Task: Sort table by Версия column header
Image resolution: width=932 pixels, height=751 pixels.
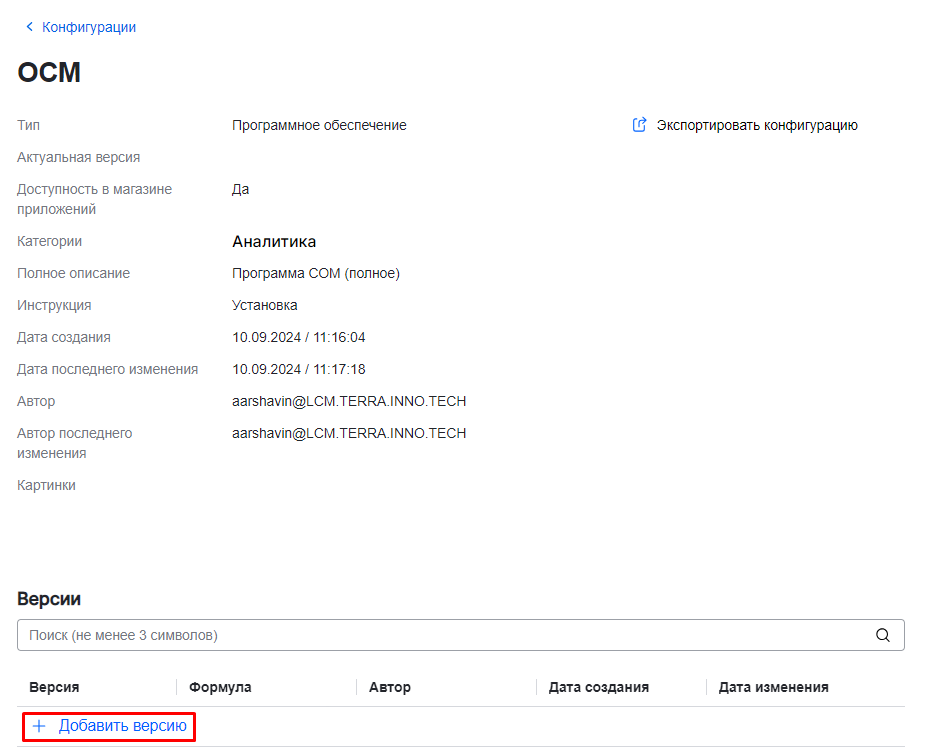Action: pyautogui.click(x=54, y=687)
